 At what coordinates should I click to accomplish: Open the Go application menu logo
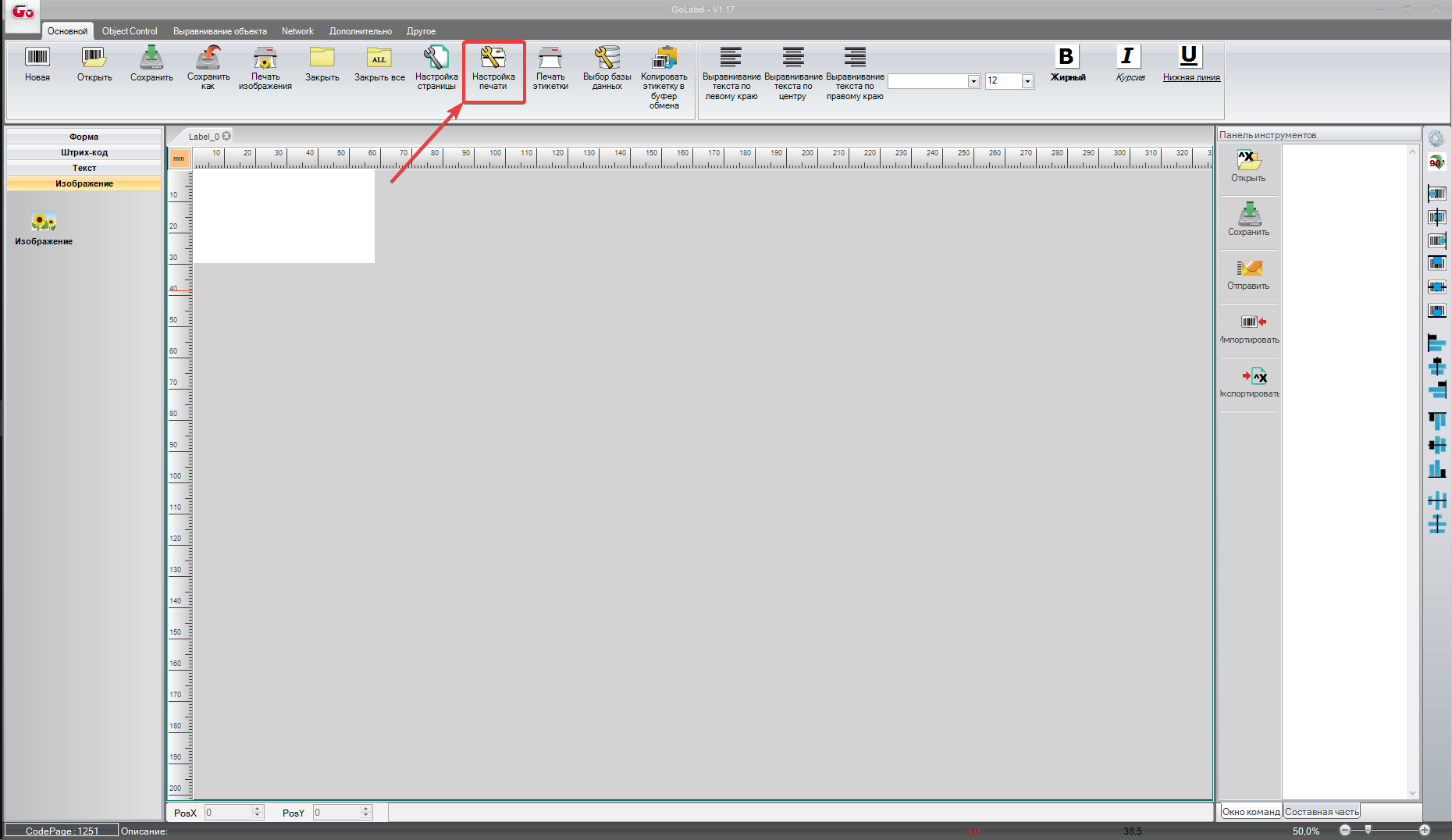pyautogui.click(x=23, y=13)
